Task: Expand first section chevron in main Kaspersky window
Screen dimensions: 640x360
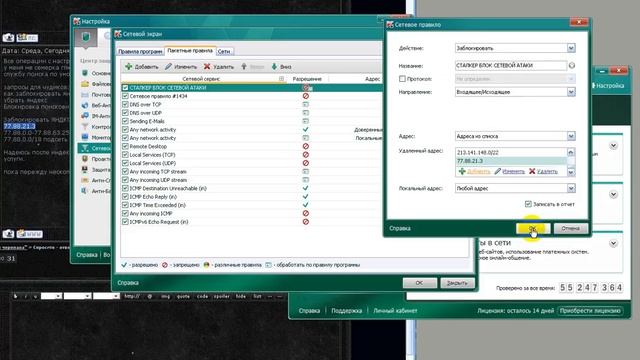Action: pos(613,146)
